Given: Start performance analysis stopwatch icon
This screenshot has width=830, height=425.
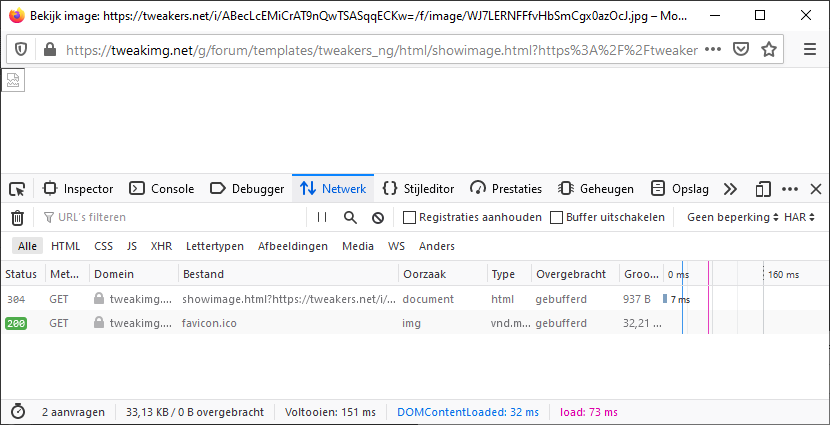Looking at the screenshot, I should pyautogui.click(x=17, y=412).
